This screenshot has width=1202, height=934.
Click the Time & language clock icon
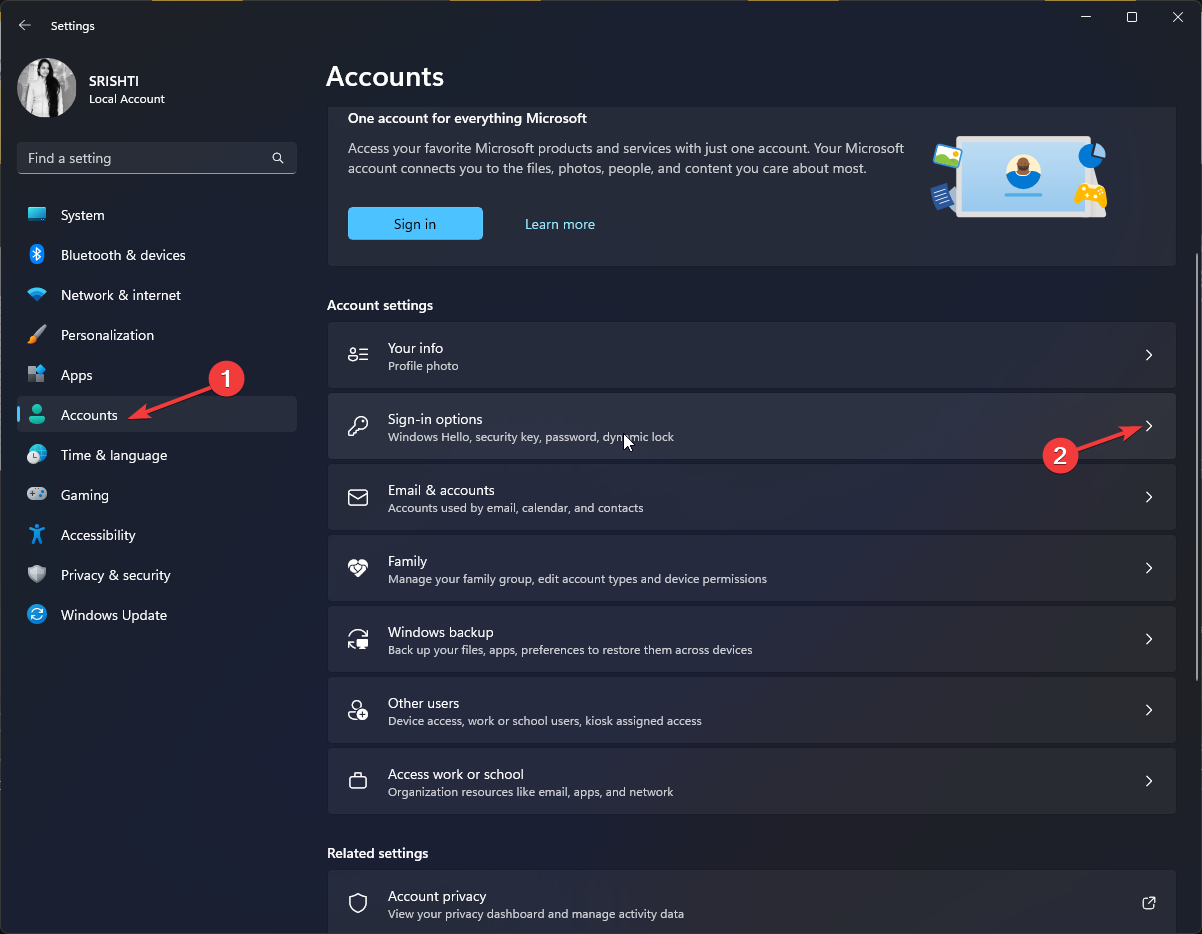[37, 455]
